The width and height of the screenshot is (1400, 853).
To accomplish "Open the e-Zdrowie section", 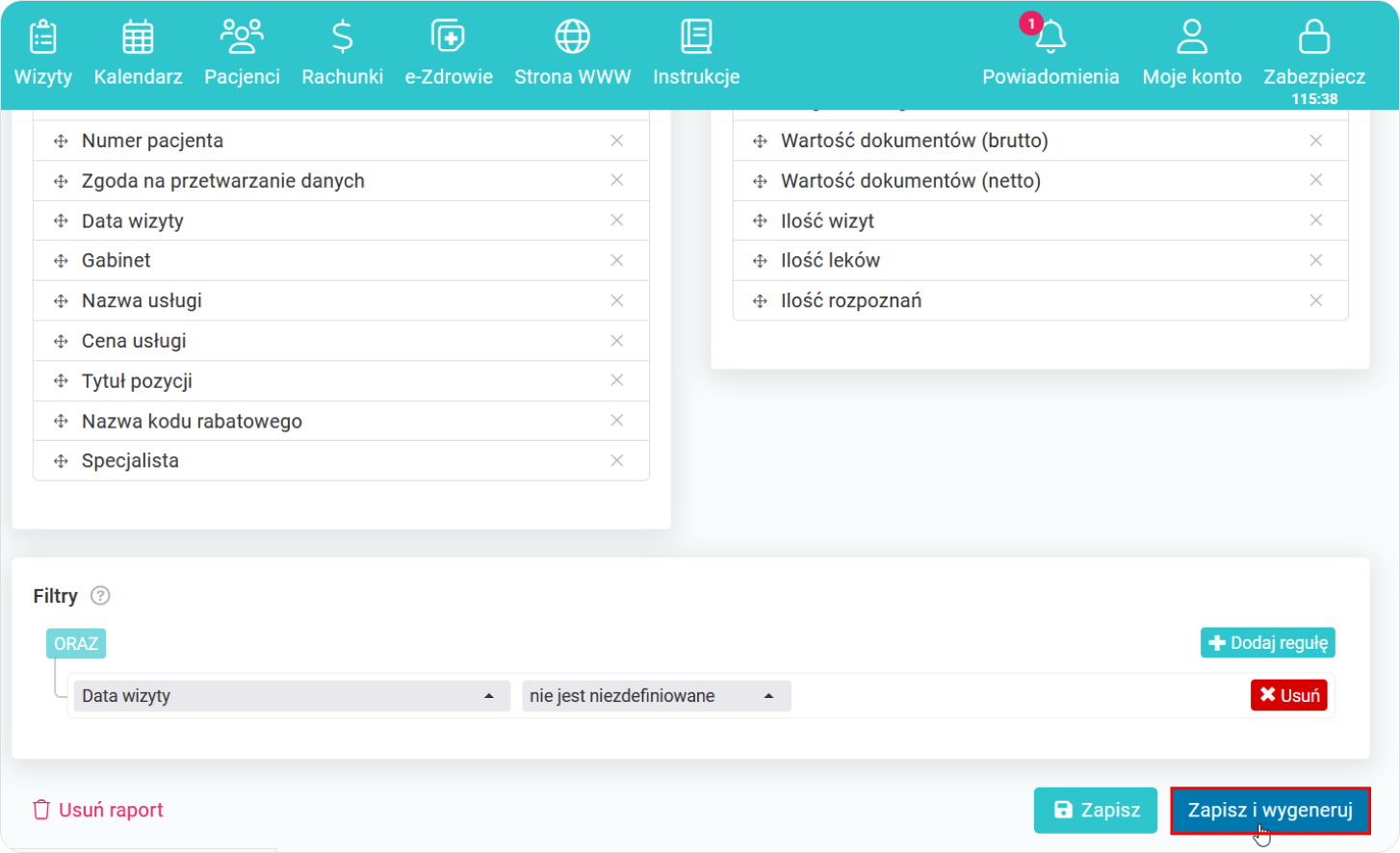I will (x=449, y=54).
